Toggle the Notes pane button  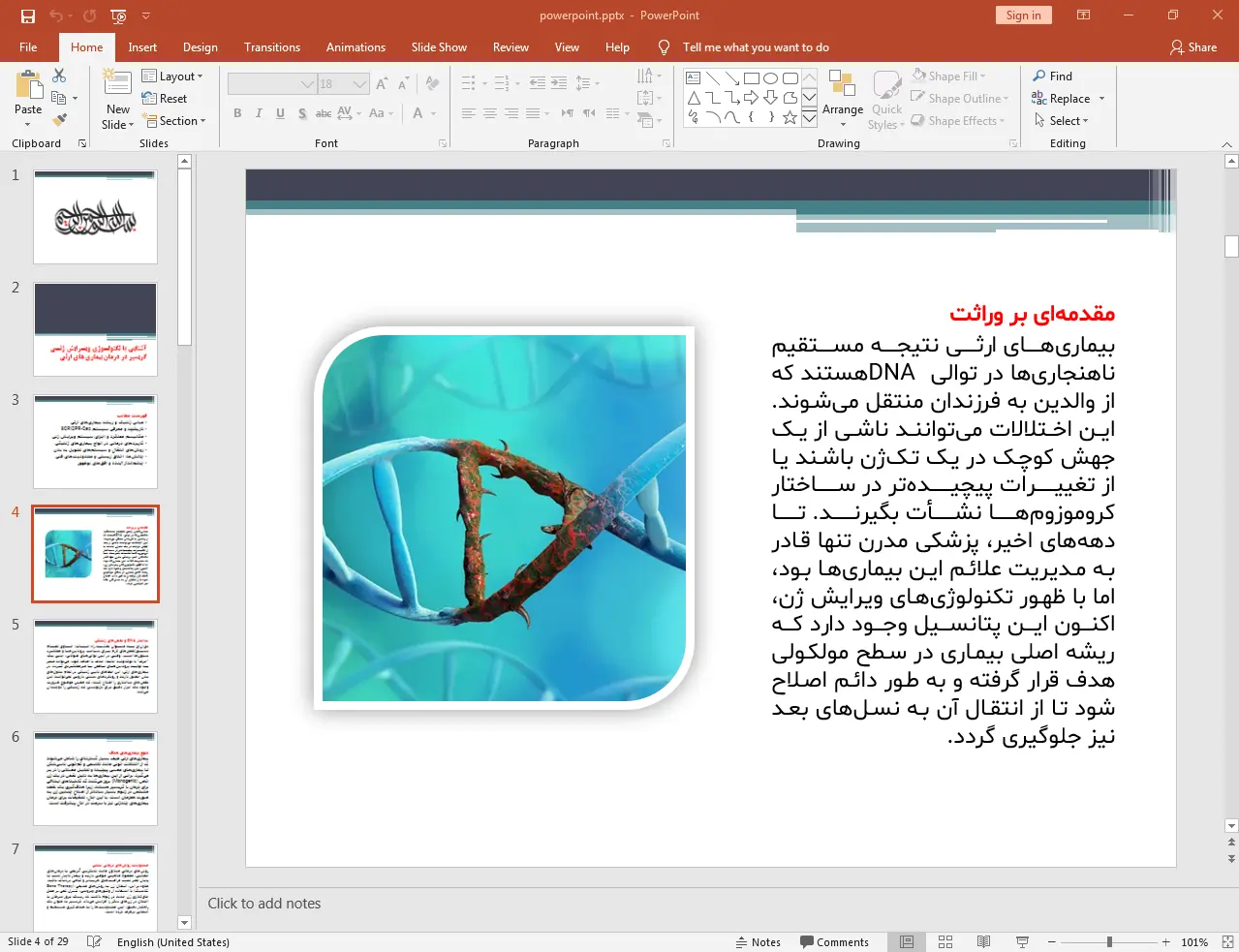click(x=759, y=941)
